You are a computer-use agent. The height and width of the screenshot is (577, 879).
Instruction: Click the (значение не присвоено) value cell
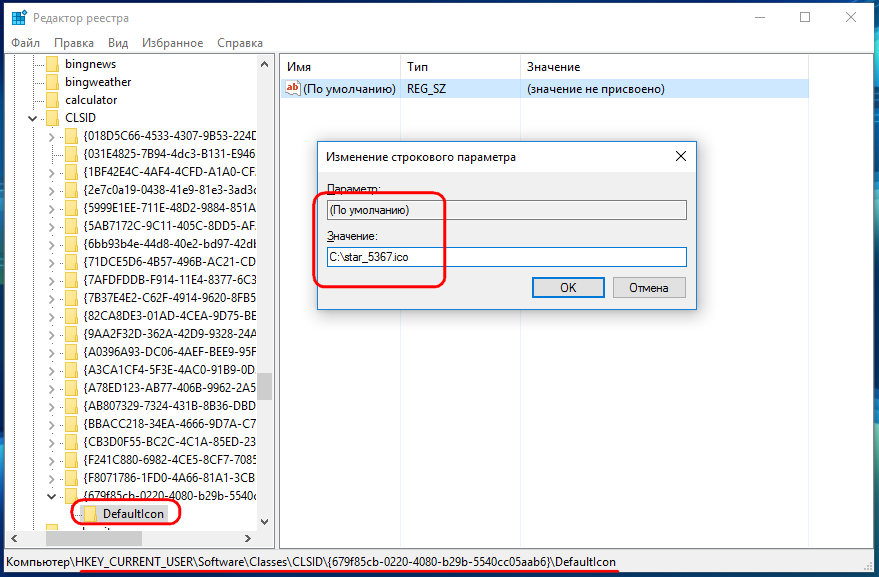pos(595,89)
